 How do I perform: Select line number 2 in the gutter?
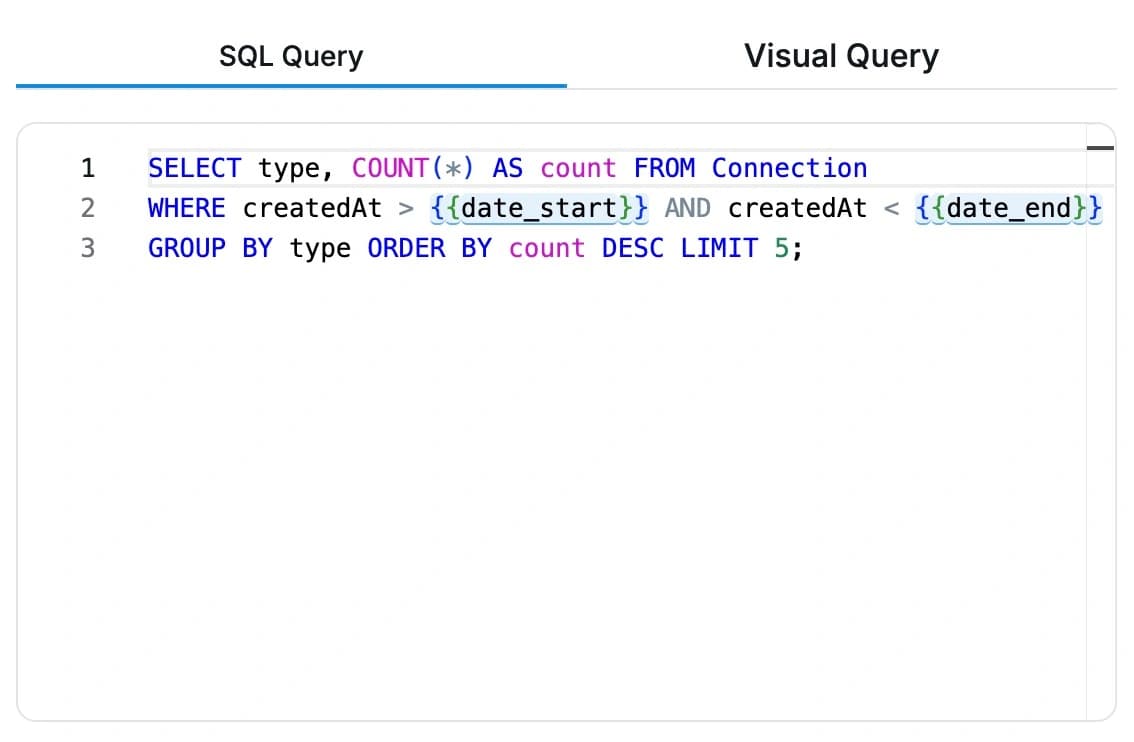tap(89, 208)
